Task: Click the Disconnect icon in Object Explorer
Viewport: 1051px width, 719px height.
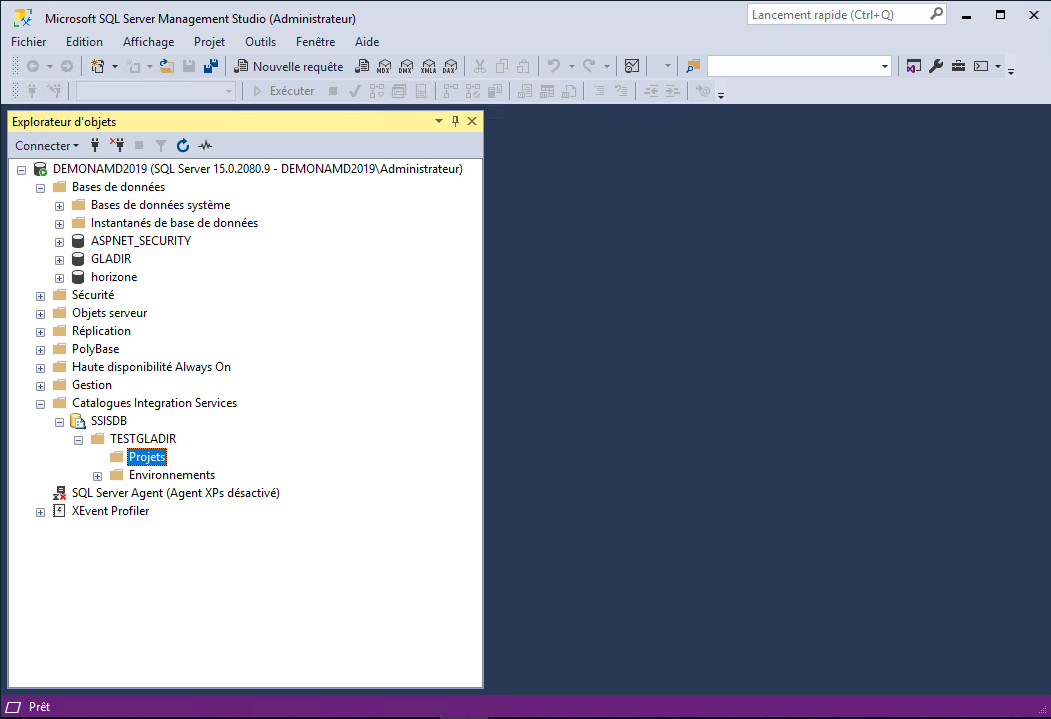Action: pos(116,145)
